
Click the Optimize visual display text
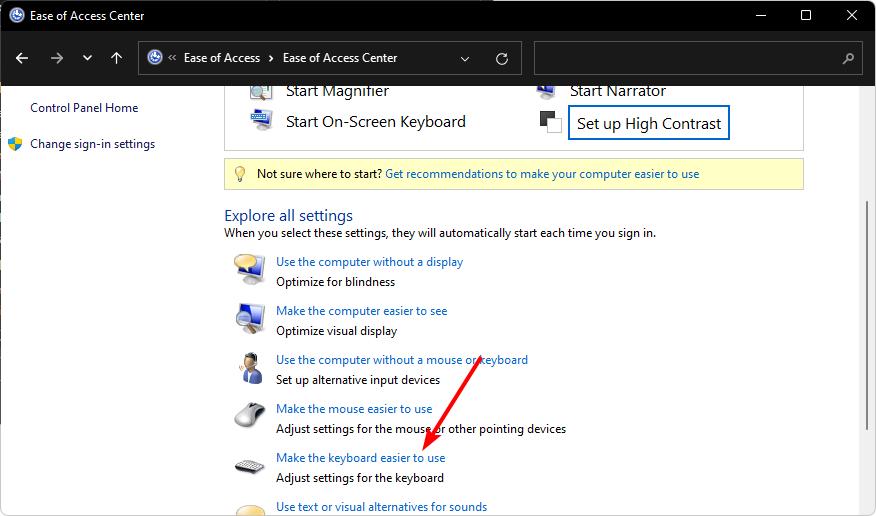[x=336, y=331]
